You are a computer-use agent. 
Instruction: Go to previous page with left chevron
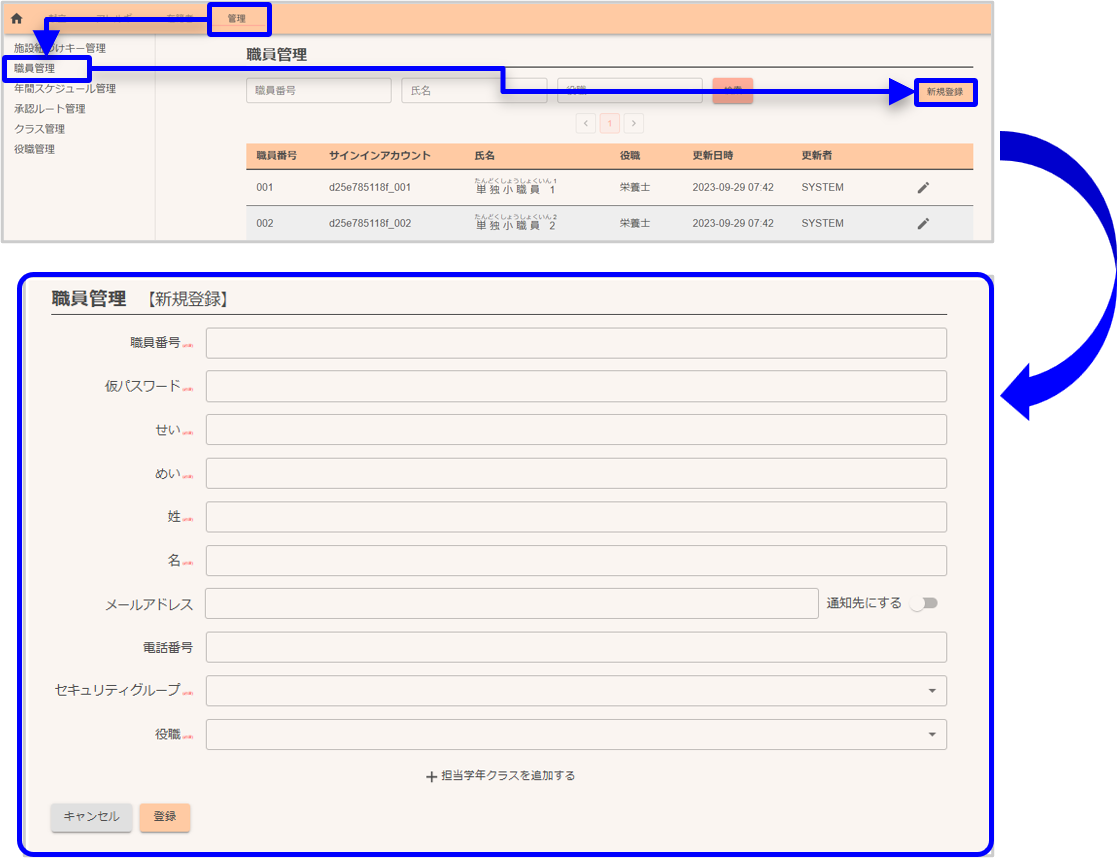coord(586,123)
